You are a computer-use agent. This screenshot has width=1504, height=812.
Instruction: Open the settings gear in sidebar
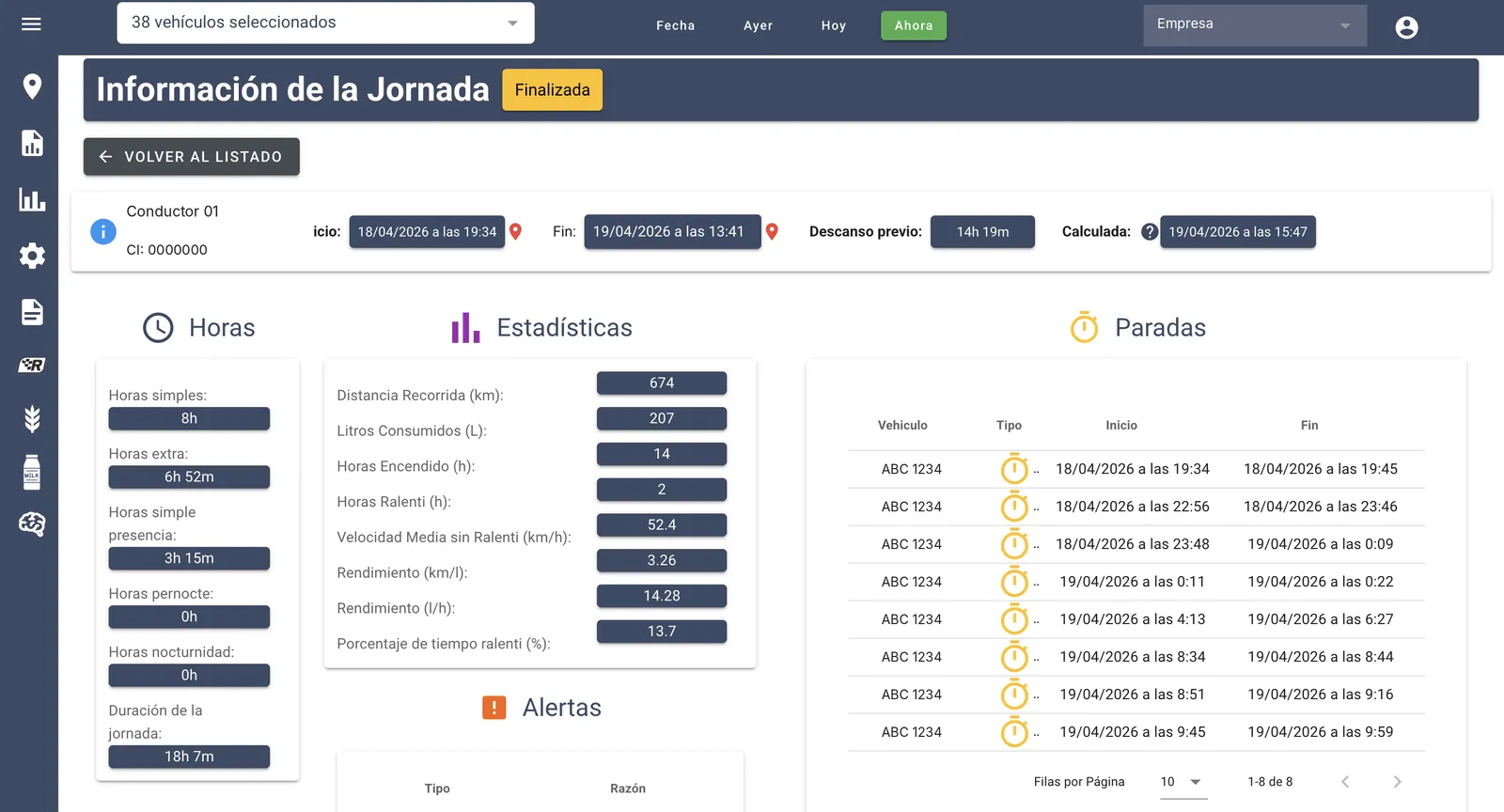[x=32, y=256]
